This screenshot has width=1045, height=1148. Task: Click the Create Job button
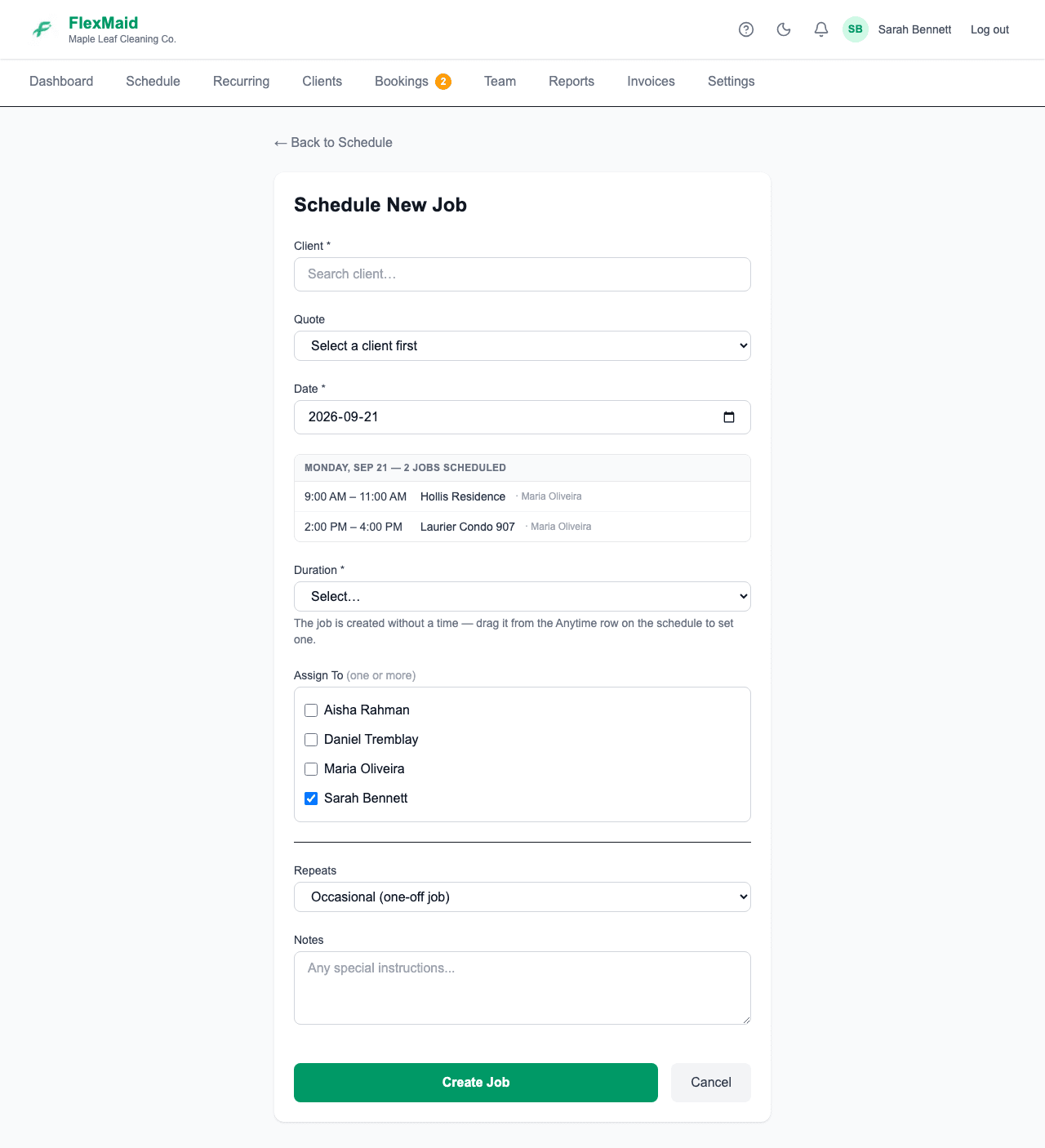(x=476, y=1083)
